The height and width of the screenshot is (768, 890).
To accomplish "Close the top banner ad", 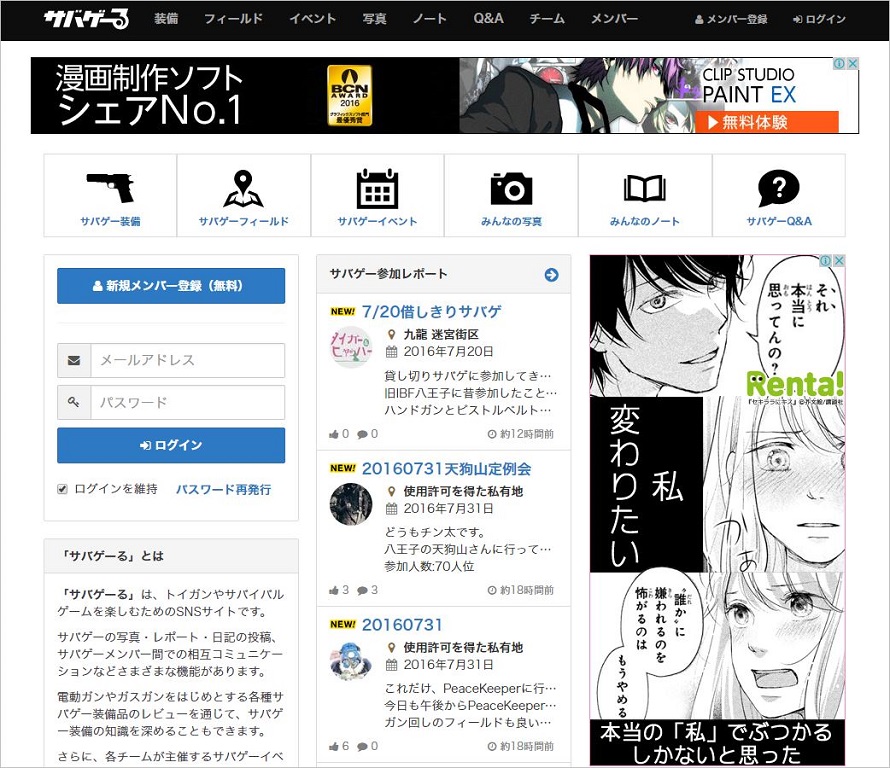I will point(852,64).
